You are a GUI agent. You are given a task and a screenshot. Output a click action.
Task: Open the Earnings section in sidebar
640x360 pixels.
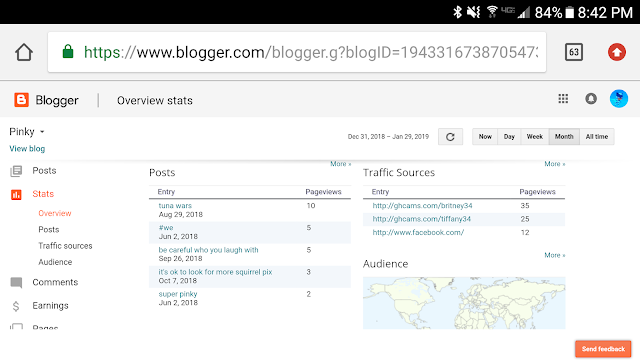50,305
